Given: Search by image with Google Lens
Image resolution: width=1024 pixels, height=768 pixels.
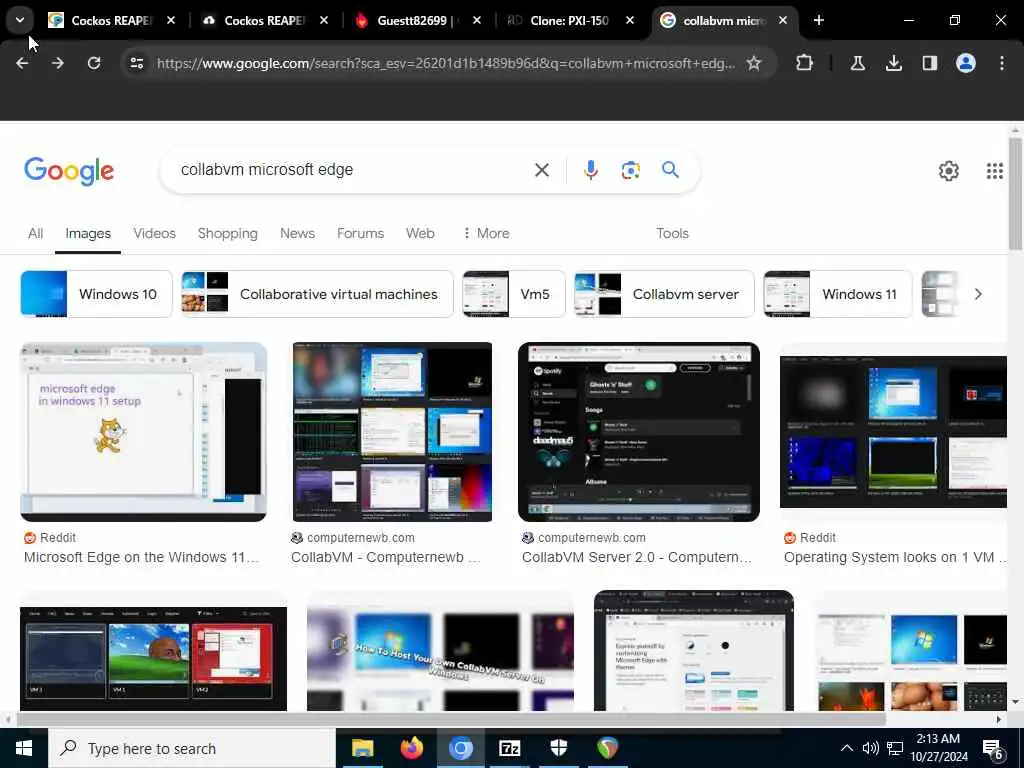Looking at the screenshot, I should 630,170.
